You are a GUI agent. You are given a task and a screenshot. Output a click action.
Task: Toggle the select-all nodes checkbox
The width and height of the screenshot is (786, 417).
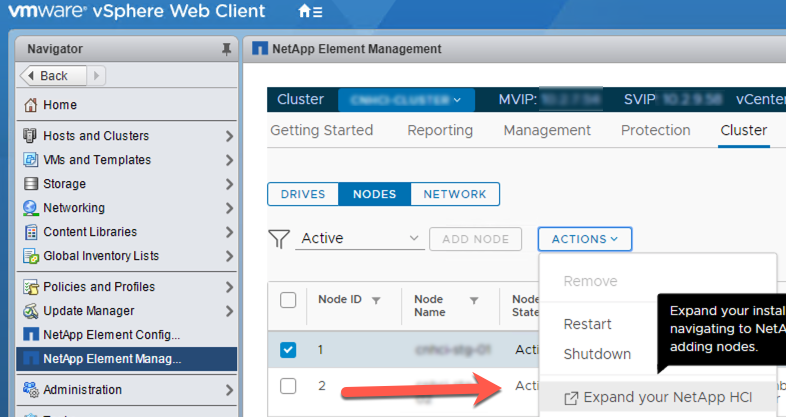tap(288, 300)
